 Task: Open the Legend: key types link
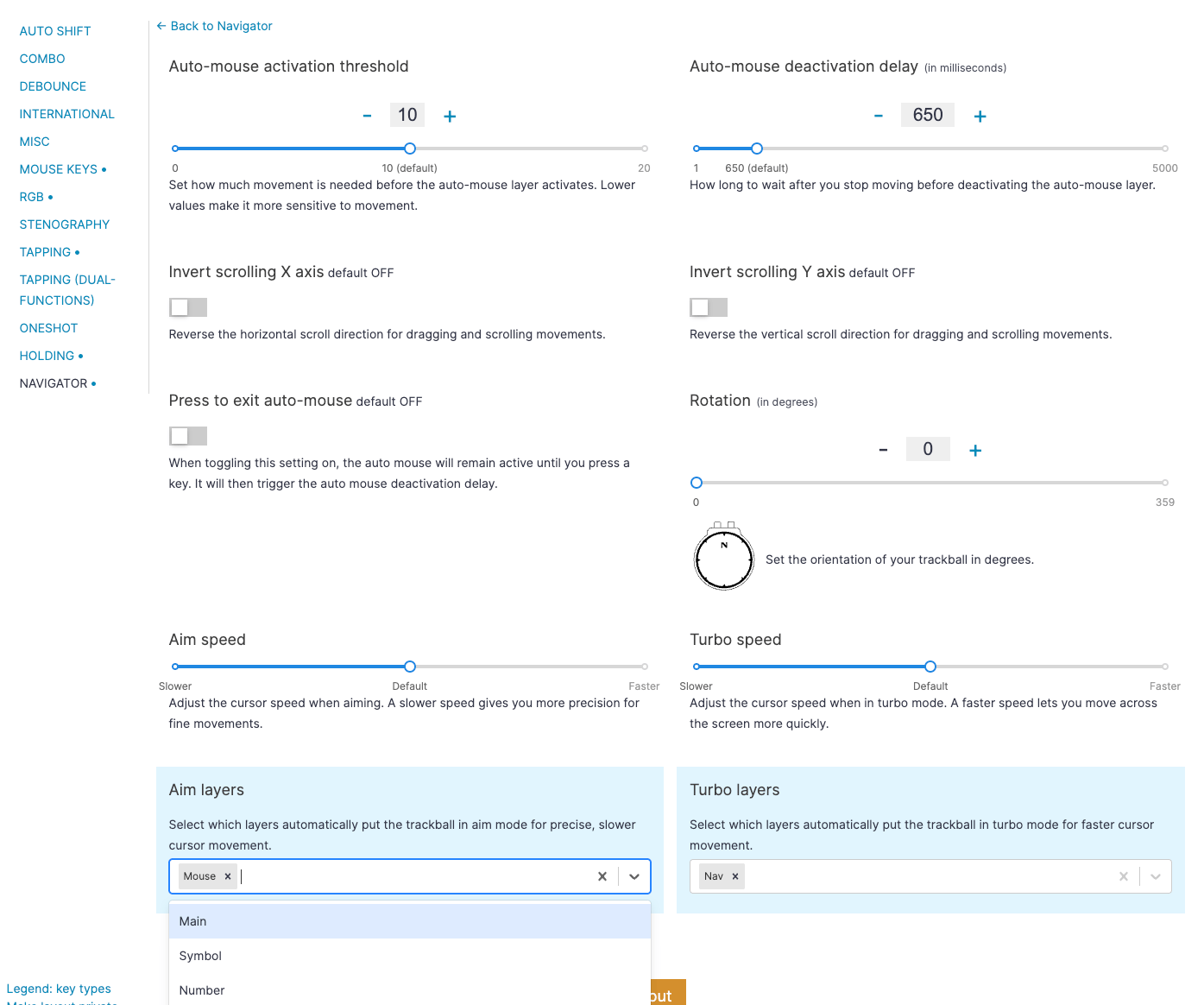coord(59,988)
